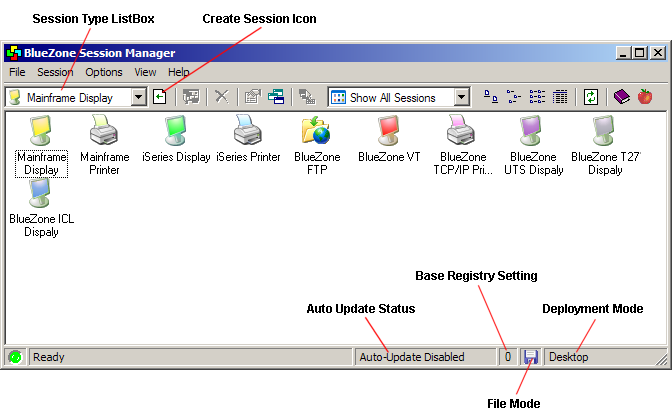Click the grayed-out networked computers toolbar icon
The image size is (672, 420).
[x=307, y=97]
